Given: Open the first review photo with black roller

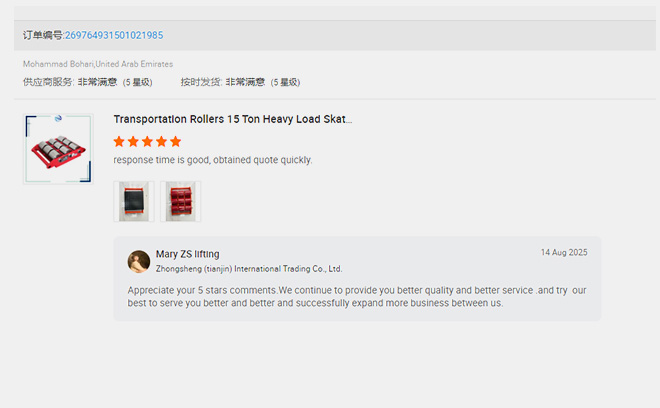Looking at the screenshot, I should [134, 201].
